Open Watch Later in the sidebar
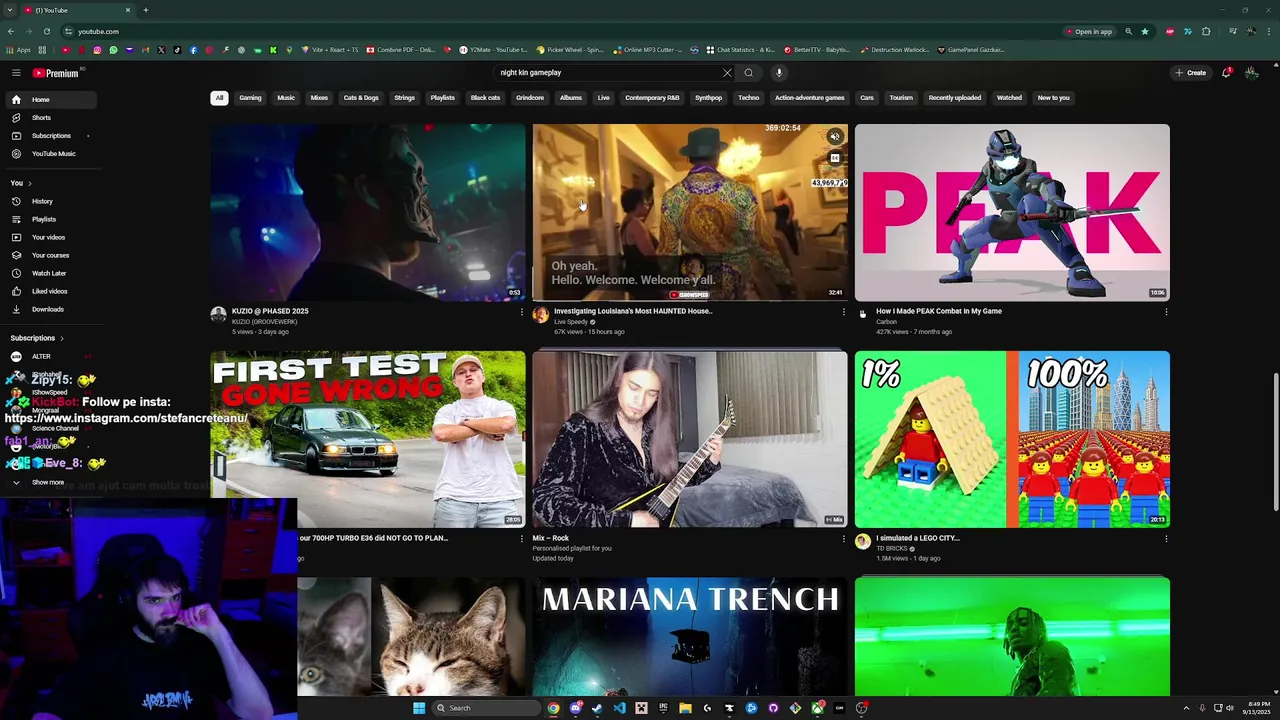1280x720 pixels. click(x=50, y=273)
